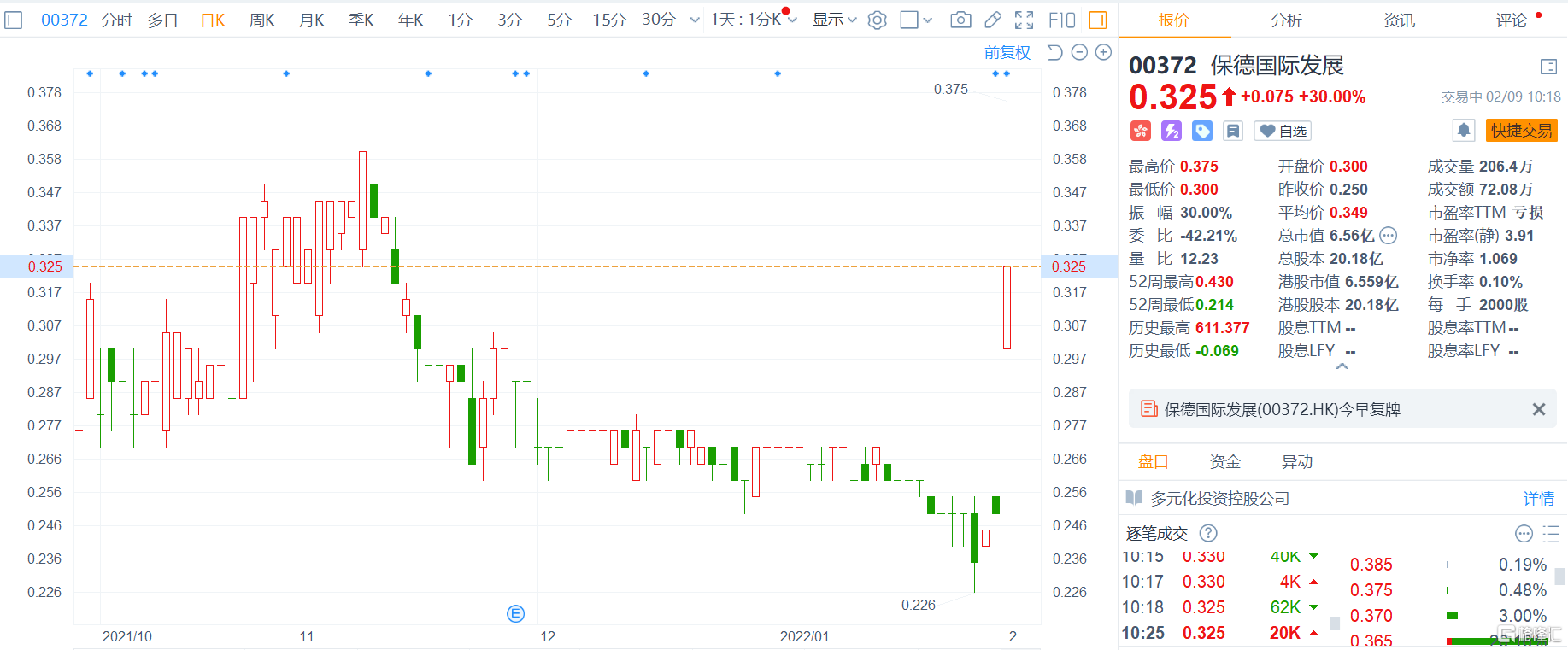Open the 显示 dropdown menu

coord(834,20)
